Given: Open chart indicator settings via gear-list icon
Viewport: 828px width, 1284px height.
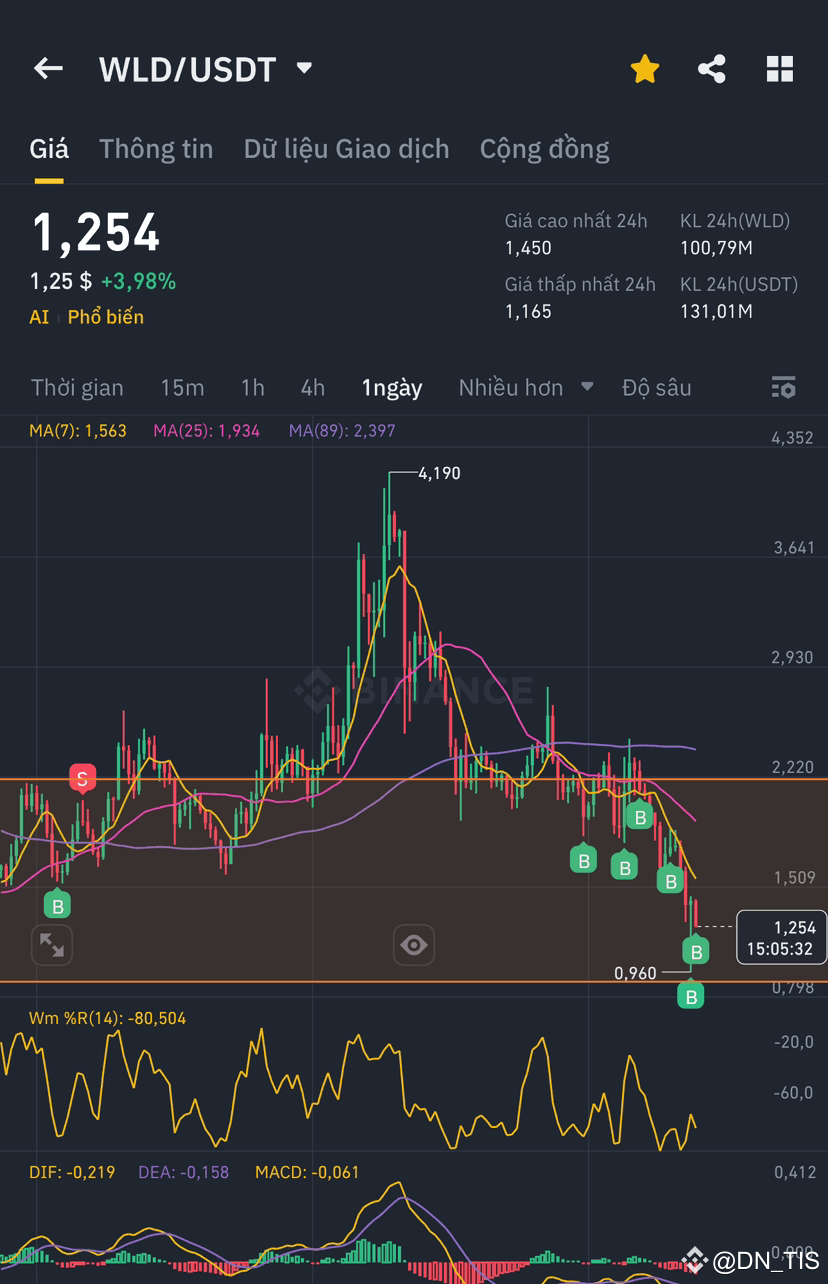Looking at the screenshot, I should point(783,387).
